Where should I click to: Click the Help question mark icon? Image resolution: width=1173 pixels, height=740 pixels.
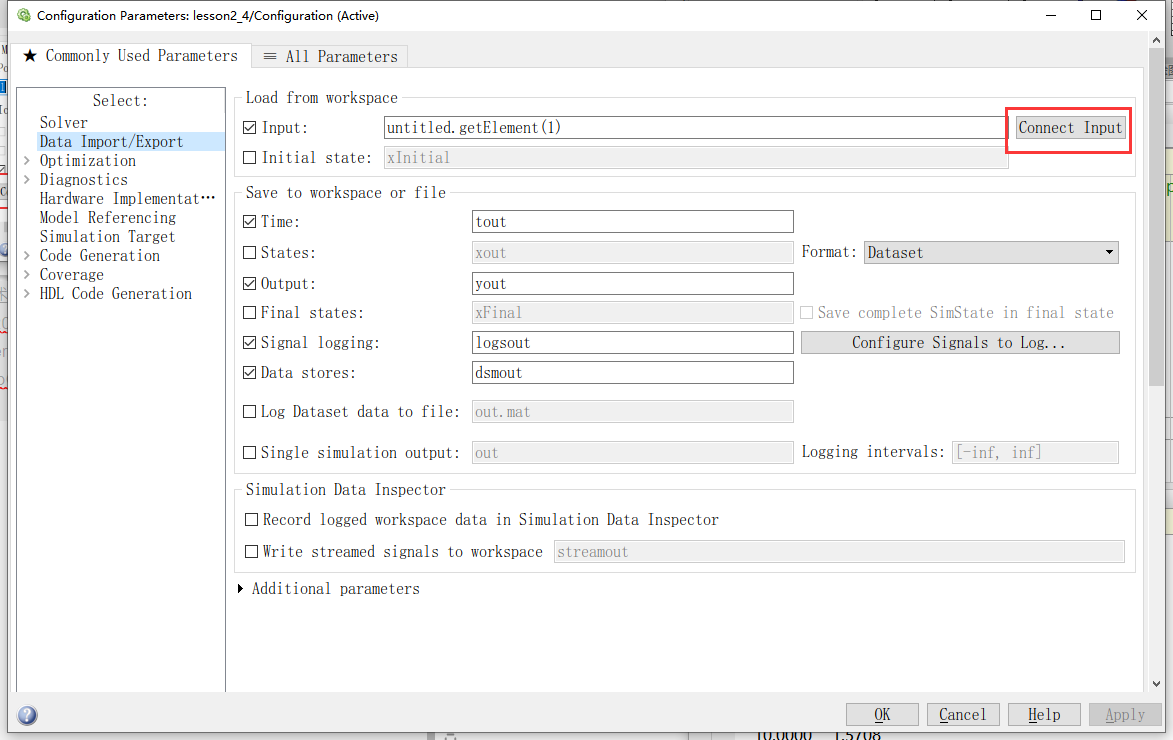[27, 715]
